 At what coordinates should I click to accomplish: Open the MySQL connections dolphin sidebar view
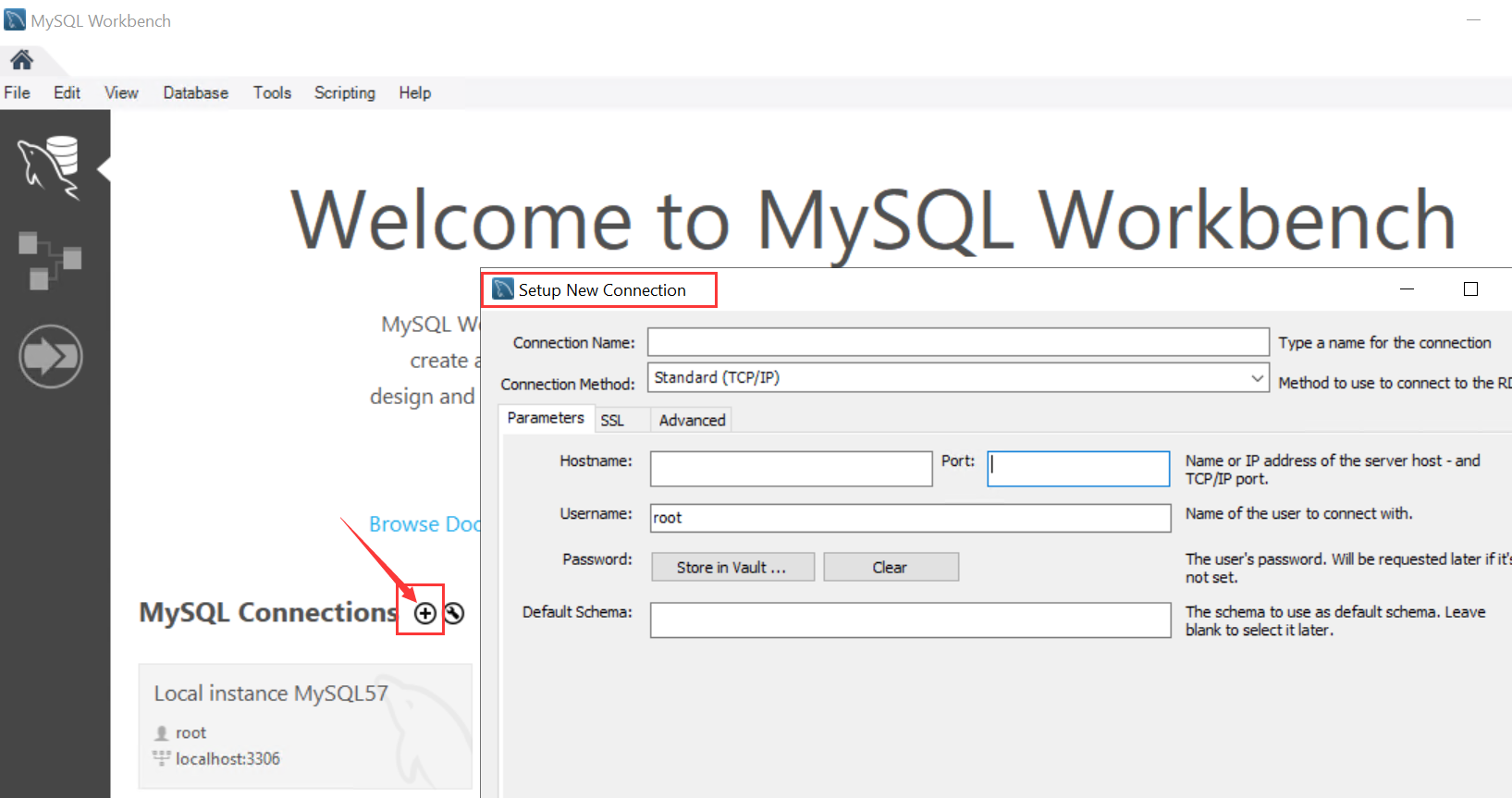point(50,167)
